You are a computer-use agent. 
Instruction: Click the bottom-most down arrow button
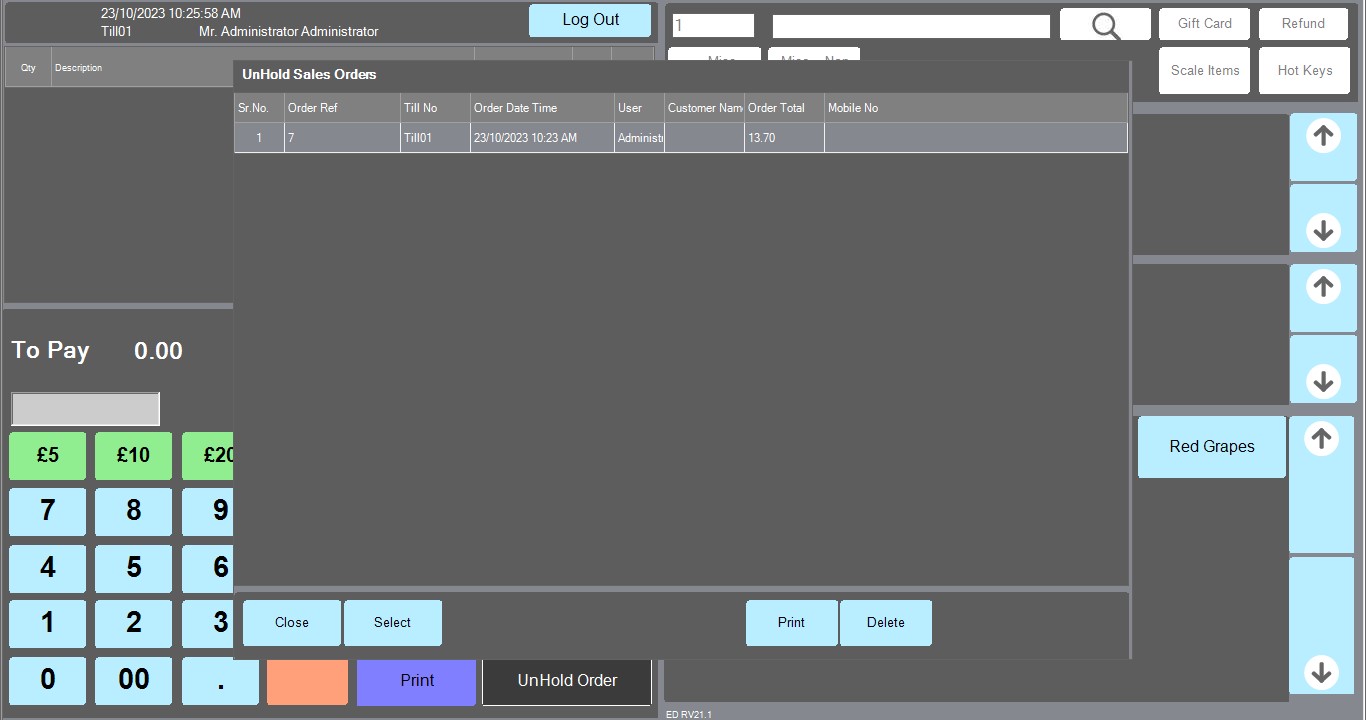coord(1321,626)
